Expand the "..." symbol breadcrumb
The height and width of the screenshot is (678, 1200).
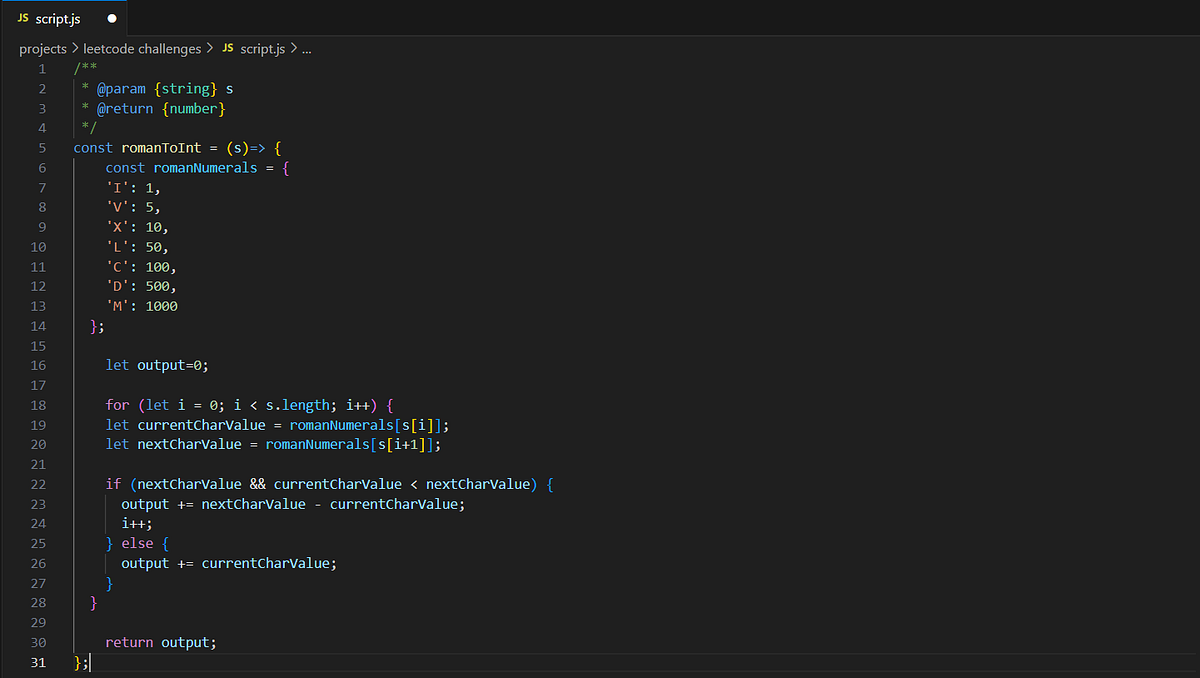coord(306,48)
